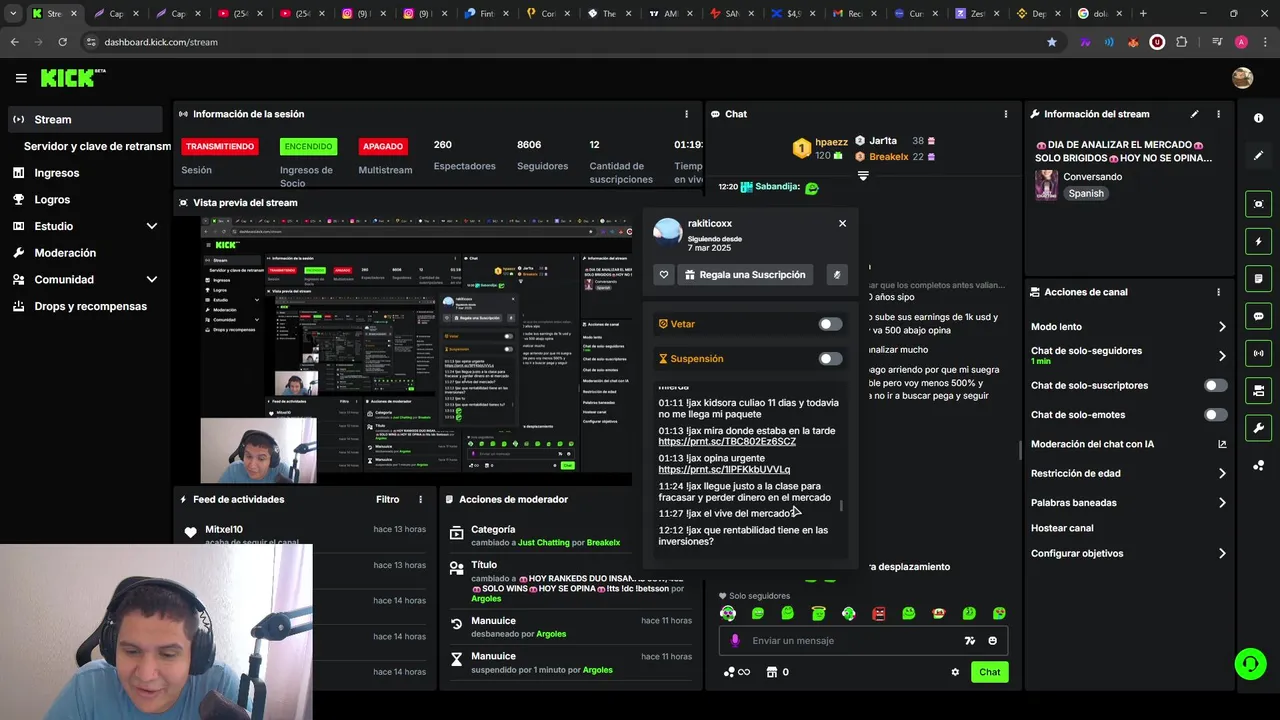This screenshot has height=720, width=1280.
Task: Open the Filtro in Feed de actividades
Action: click(388, 499)
